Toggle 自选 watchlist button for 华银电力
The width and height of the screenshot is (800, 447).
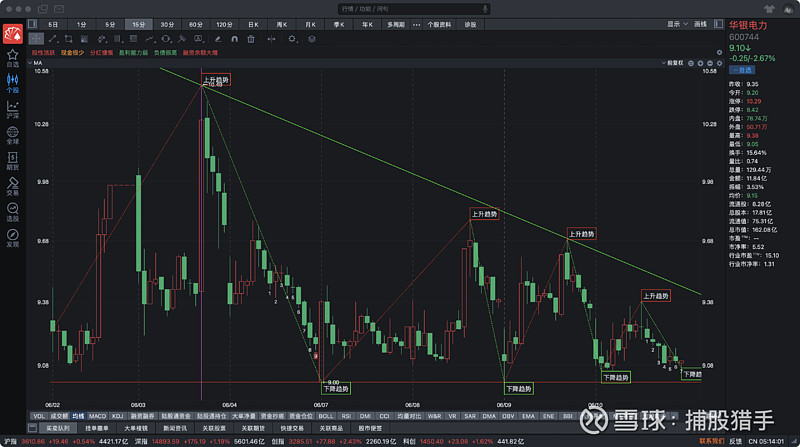742,70
